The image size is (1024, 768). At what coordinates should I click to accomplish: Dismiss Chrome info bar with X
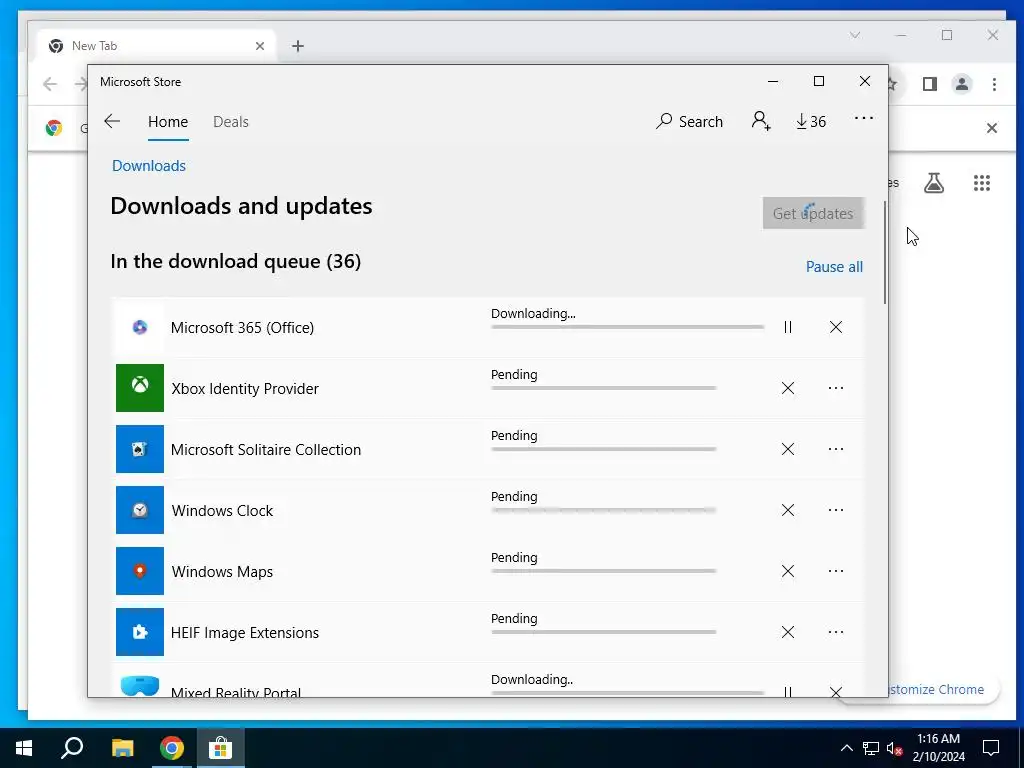click(991, 128)
